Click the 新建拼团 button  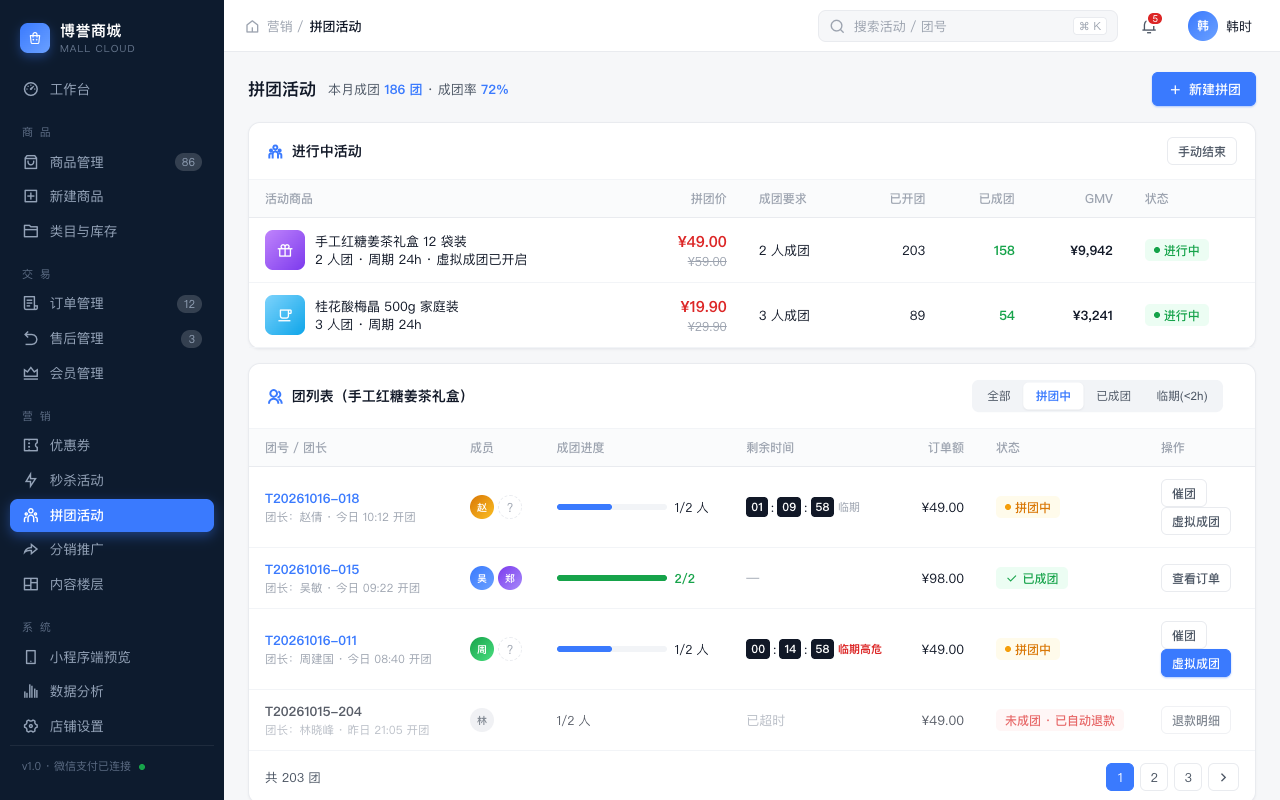pyautogui.click(x=1204, y=89)
